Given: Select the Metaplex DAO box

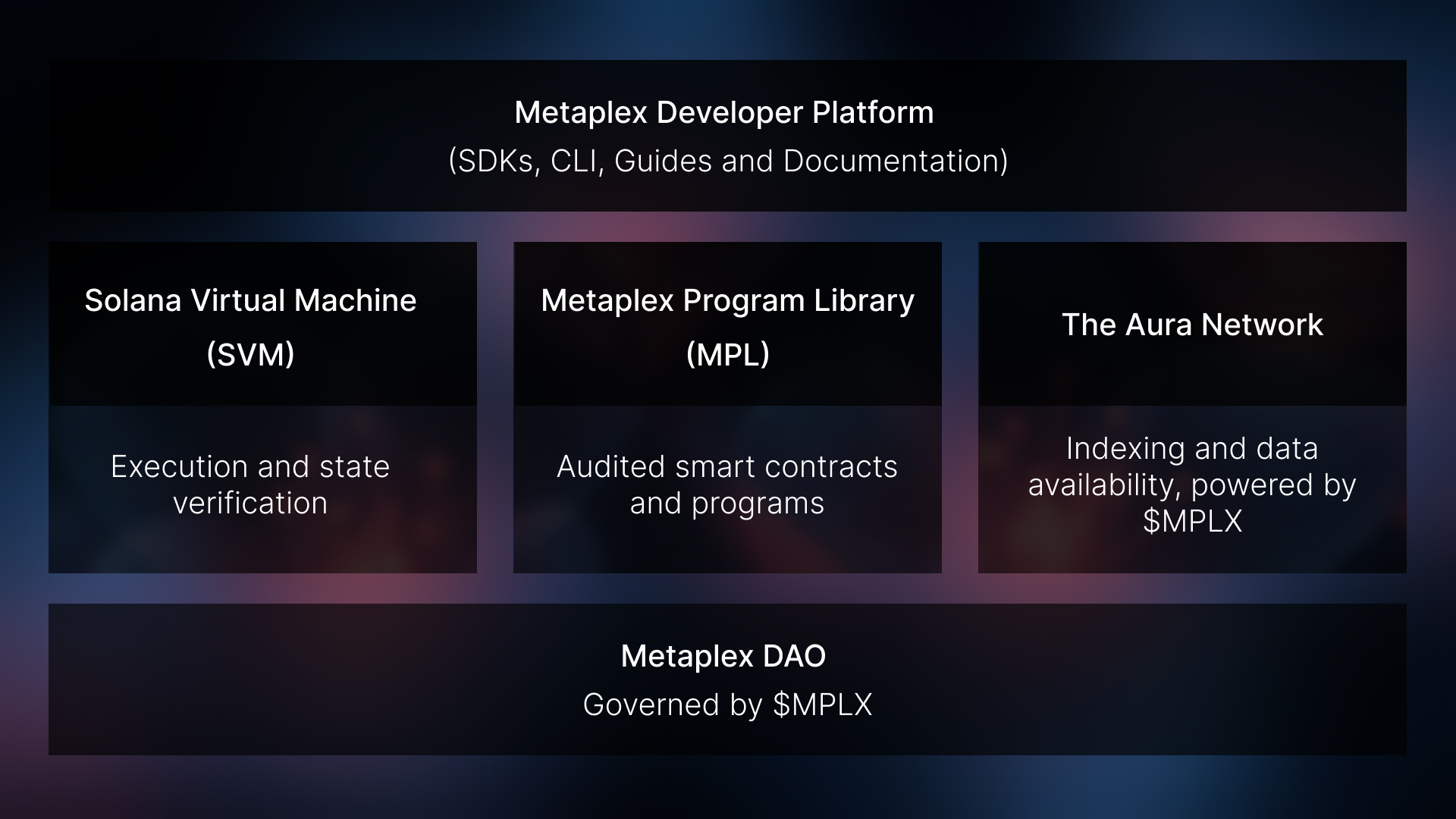Looking at the screenshot, I should (x=724, y=679).
